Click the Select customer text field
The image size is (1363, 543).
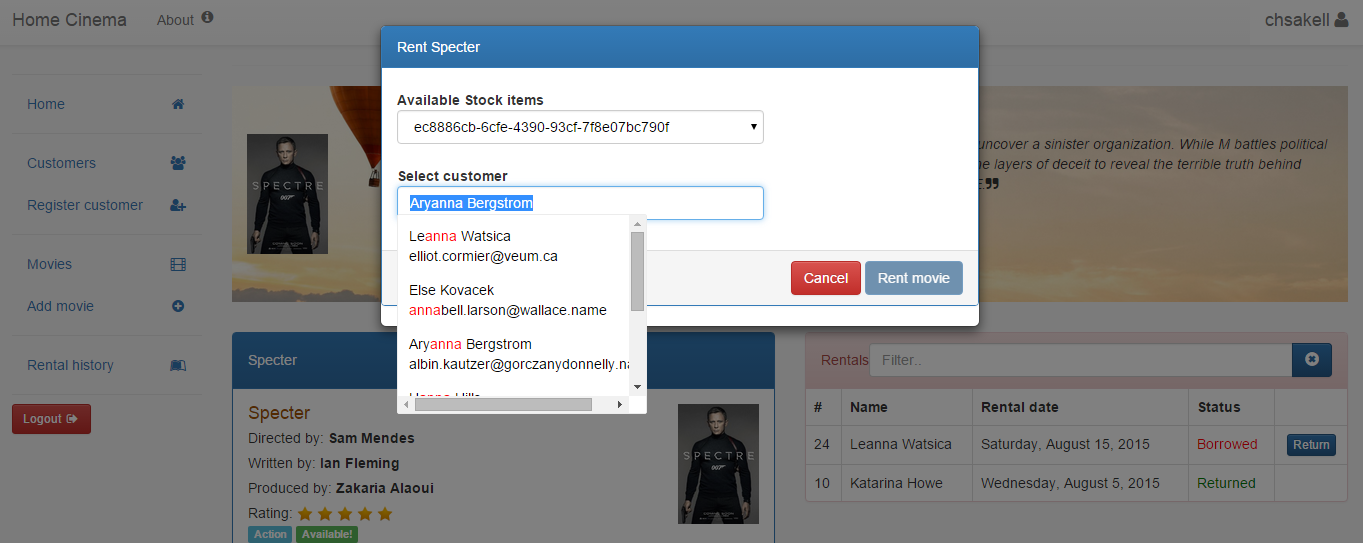click(x=580, y=203)
